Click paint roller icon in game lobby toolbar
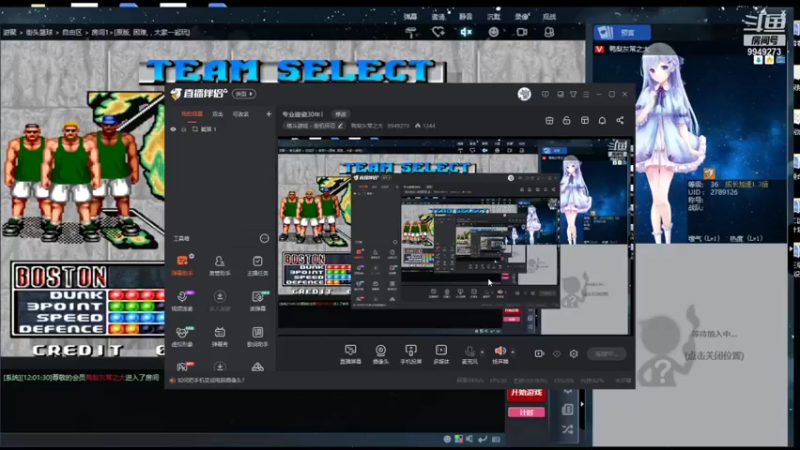The image size is (800, 450). (411, 32)
